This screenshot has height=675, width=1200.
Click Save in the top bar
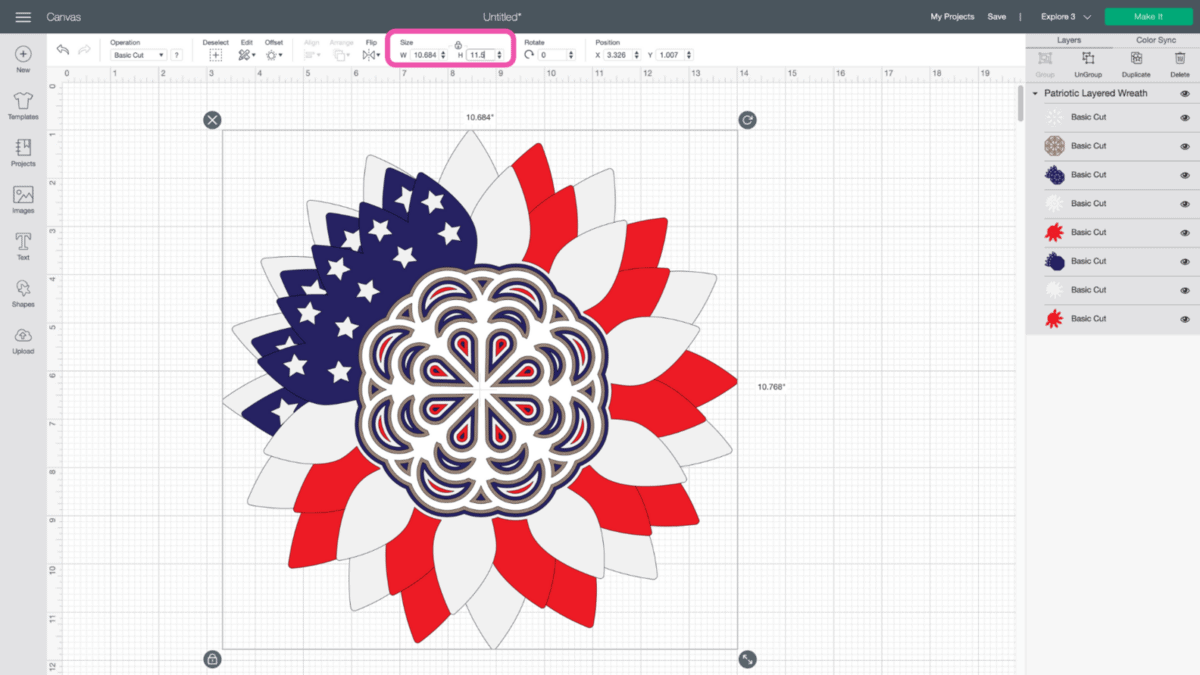click(997, 17)
